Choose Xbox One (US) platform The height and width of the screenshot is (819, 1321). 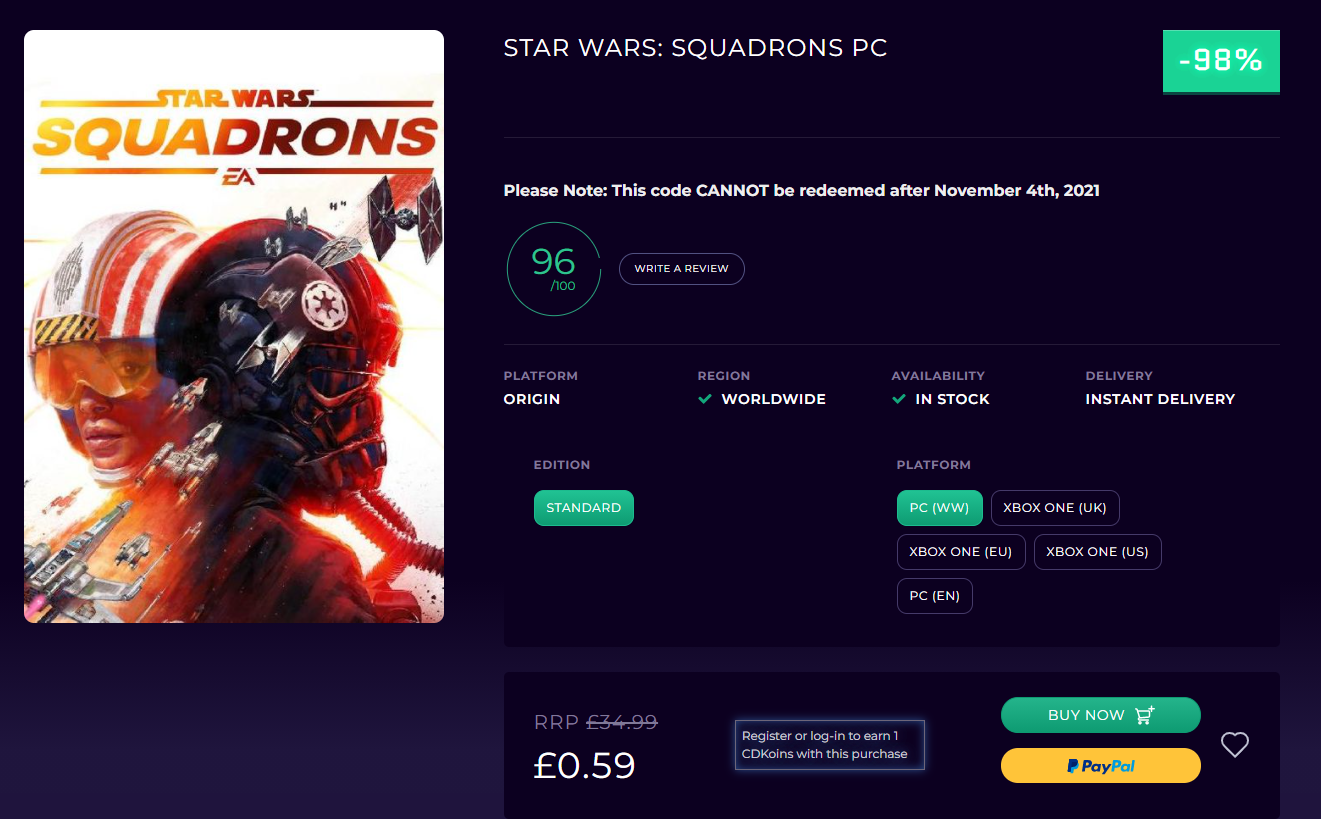(x=1097, y=552)
